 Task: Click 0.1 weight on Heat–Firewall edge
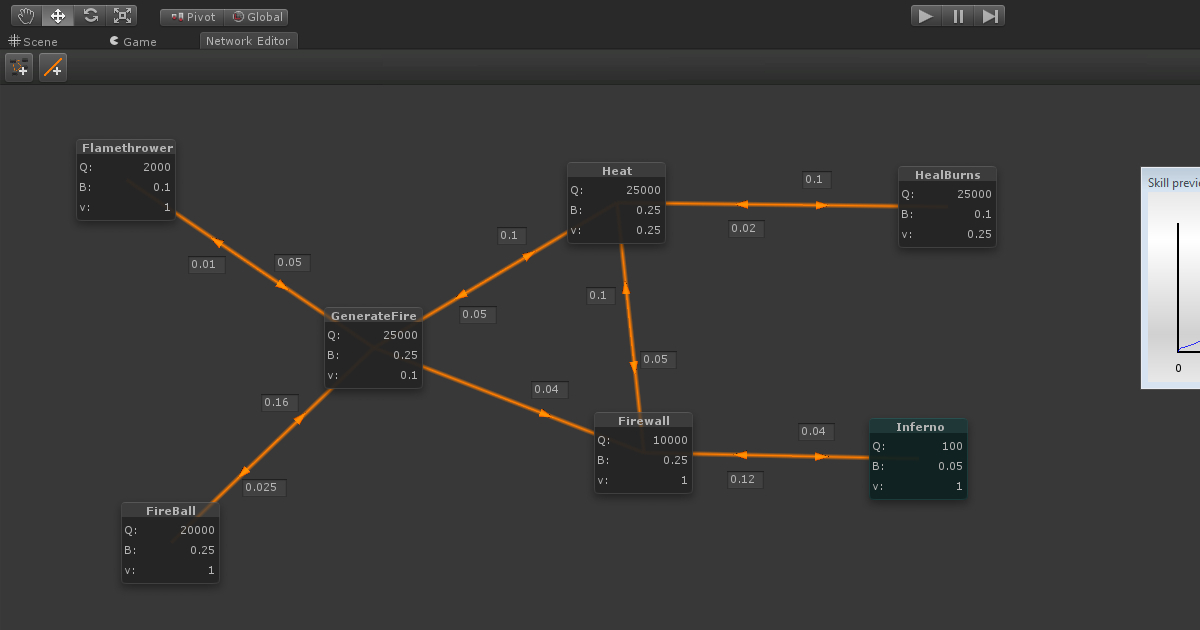(x=601, y=296)
